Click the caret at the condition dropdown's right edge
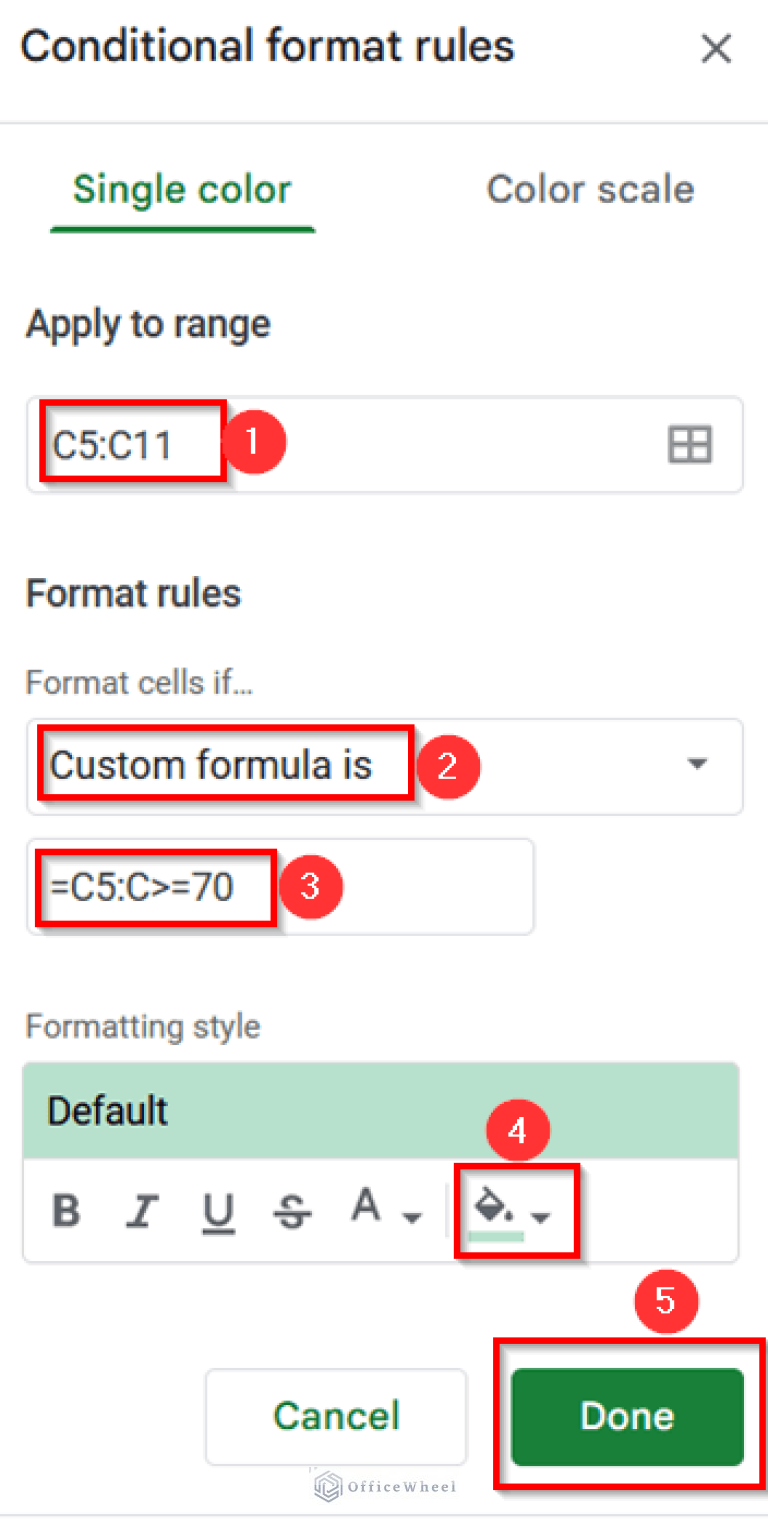Viewport: 768px width, 1525px height. (697, 765)
